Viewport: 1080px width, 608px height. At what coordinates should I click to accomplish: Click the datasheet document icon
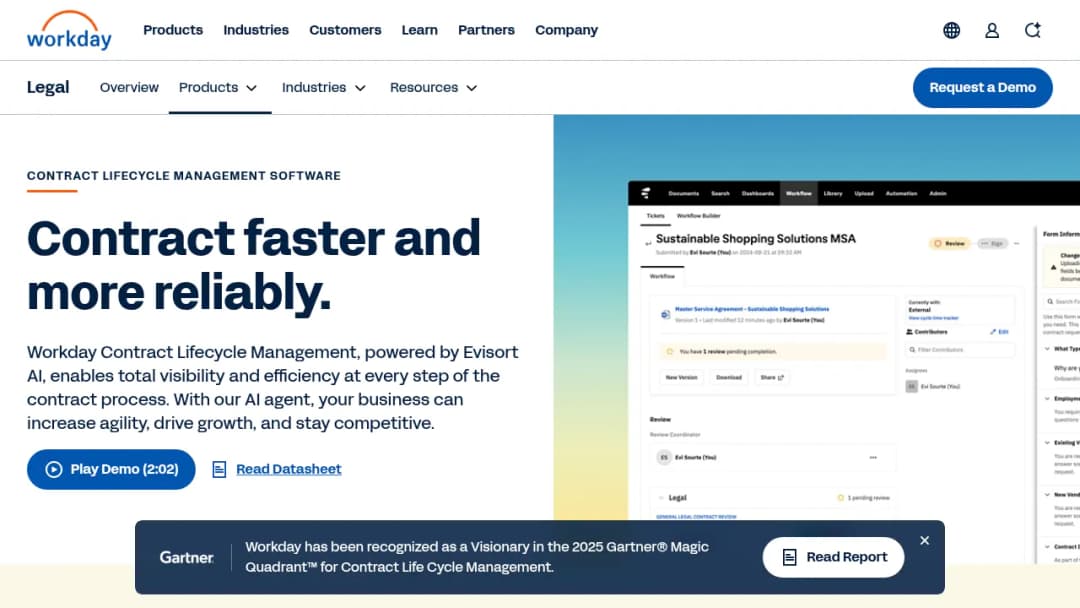(x=219, y=470)
